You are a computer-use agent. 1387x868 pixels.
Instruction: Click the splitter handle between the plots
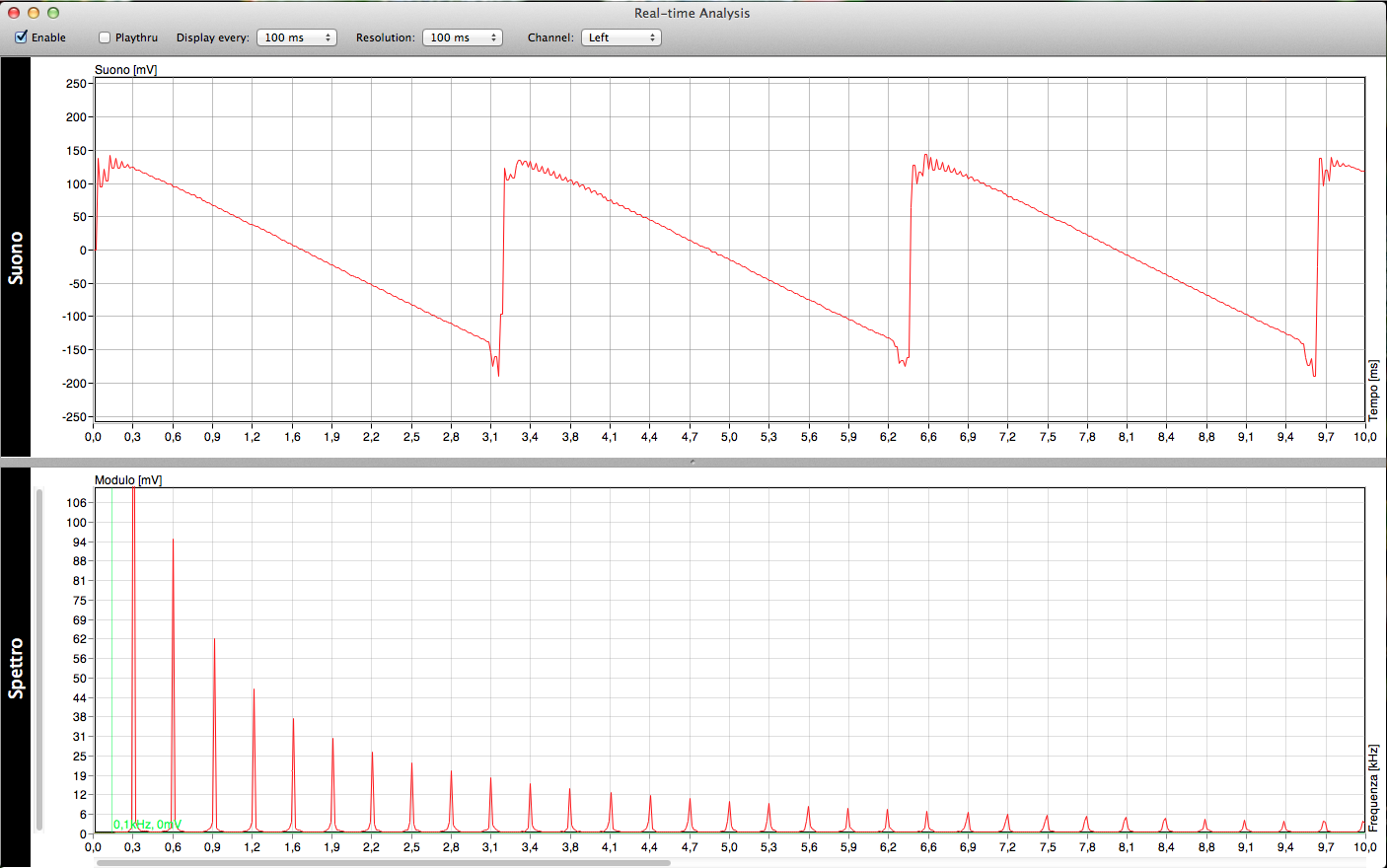point(693,462)
